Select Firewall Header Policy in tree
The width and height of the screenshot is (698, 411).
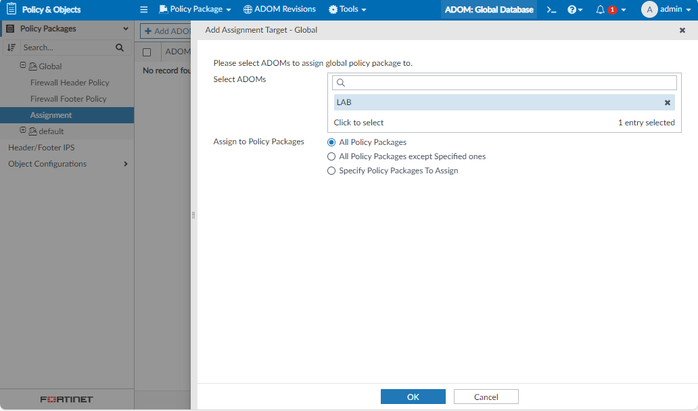70,83
